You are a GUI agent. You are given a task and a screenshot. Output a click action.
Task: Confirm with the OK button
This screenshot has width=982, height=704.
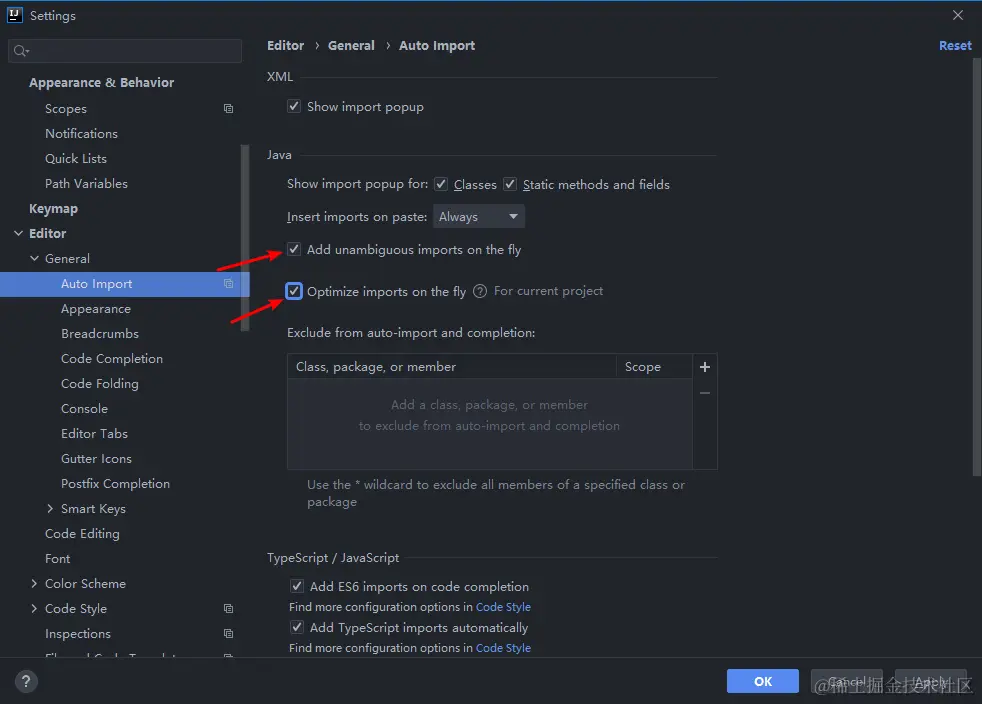click(763, 681)
